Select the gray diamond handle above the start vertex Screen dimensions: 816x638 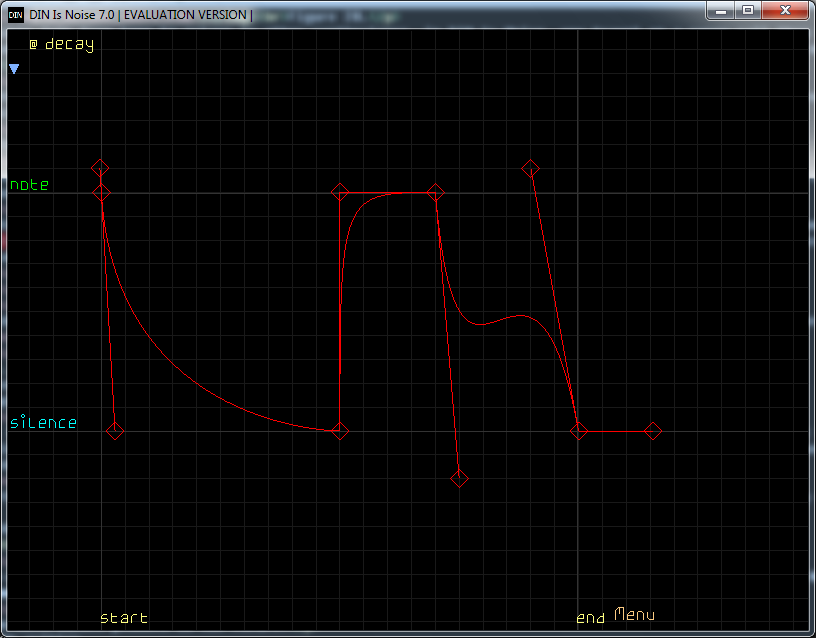point(100,168)
